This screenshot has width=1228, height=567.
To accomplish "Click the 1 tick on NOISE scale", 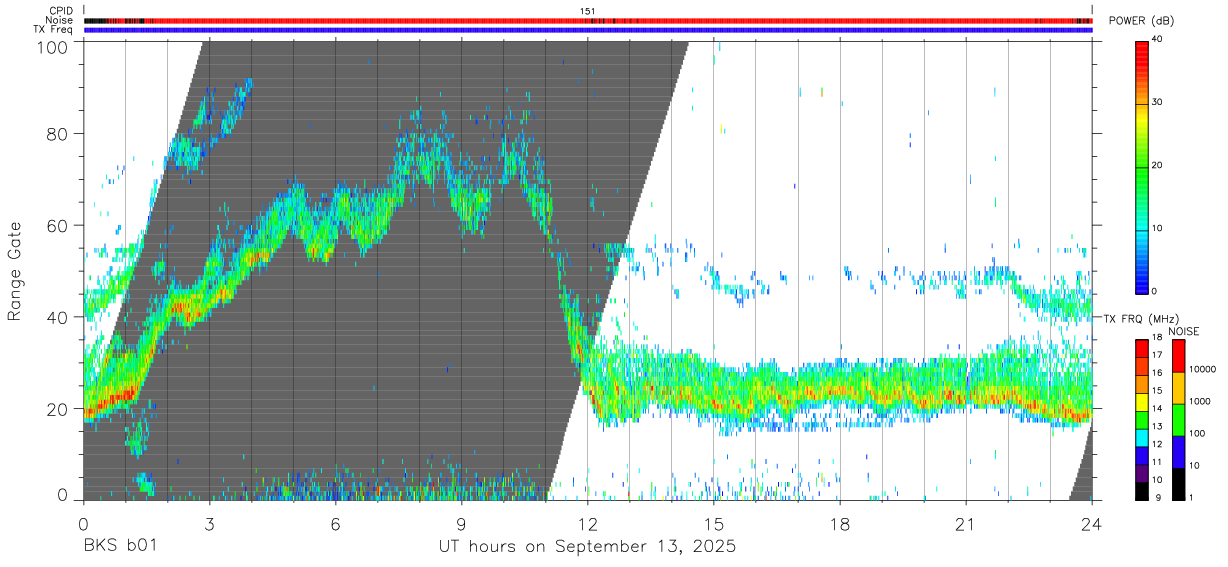I will pos(1191,497).
